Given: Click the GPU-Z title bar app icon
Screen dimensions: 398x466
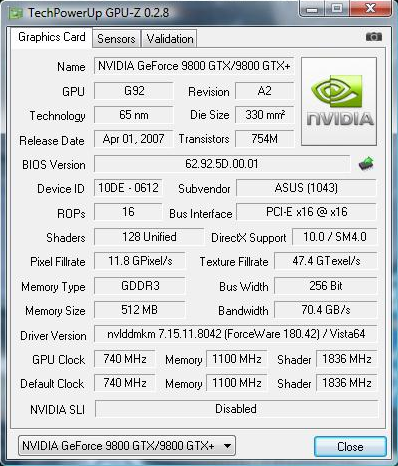Looking at the screenshot, I should click(x=16, y=13).
